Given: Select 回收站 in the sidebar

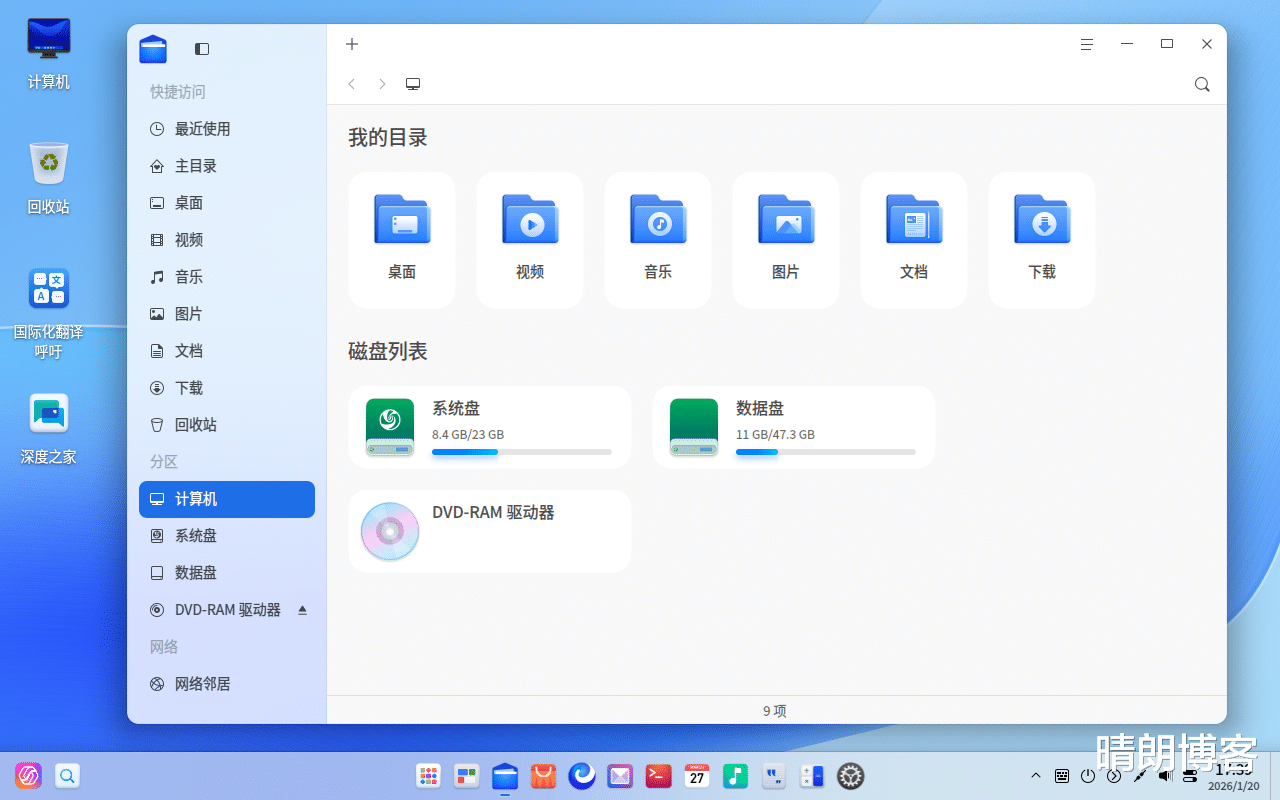Looking at the screenshot, I should (227, 425).
